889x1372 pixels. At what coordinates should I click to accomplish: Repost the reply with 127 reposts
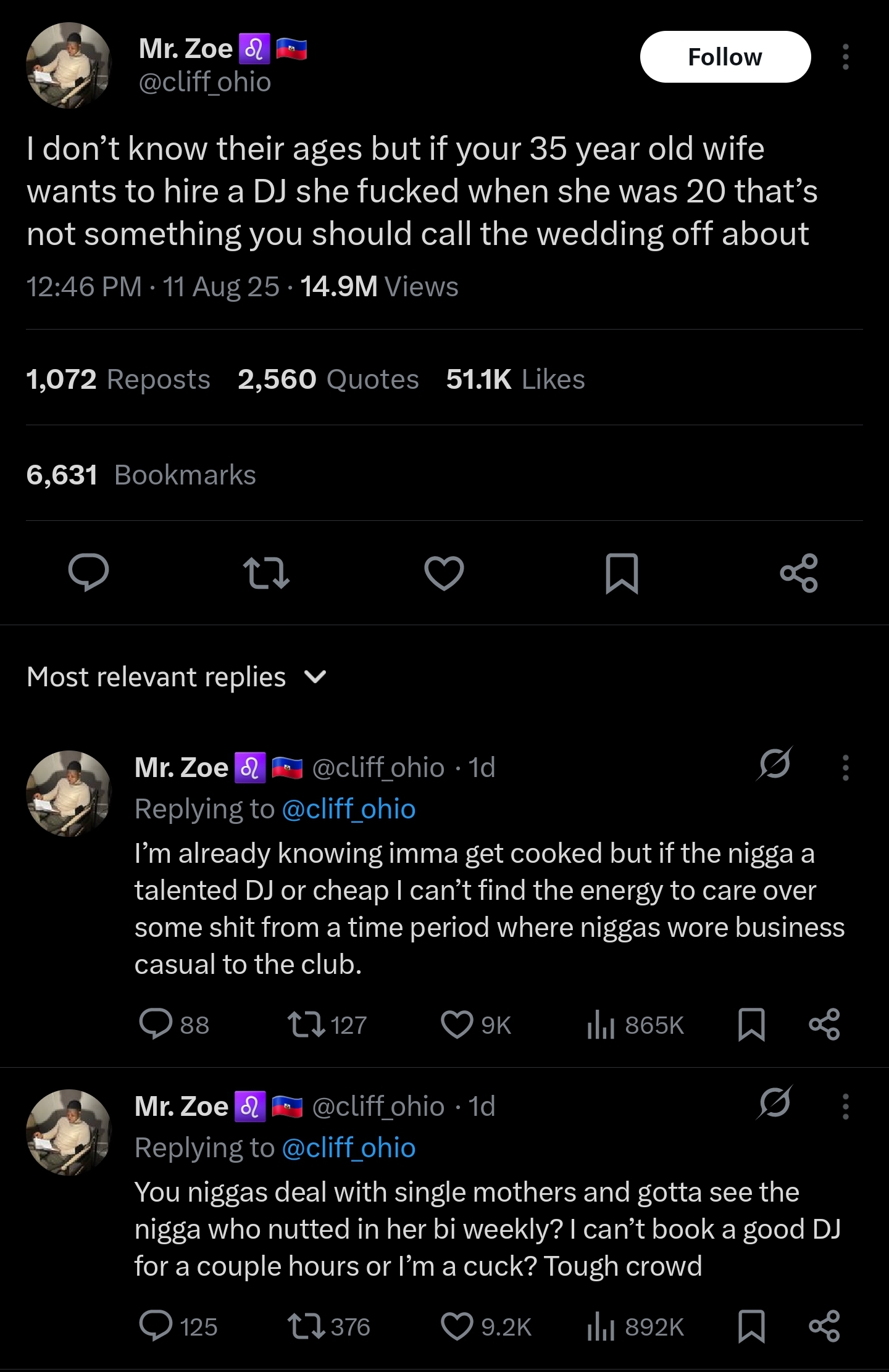pos(307,1025)
